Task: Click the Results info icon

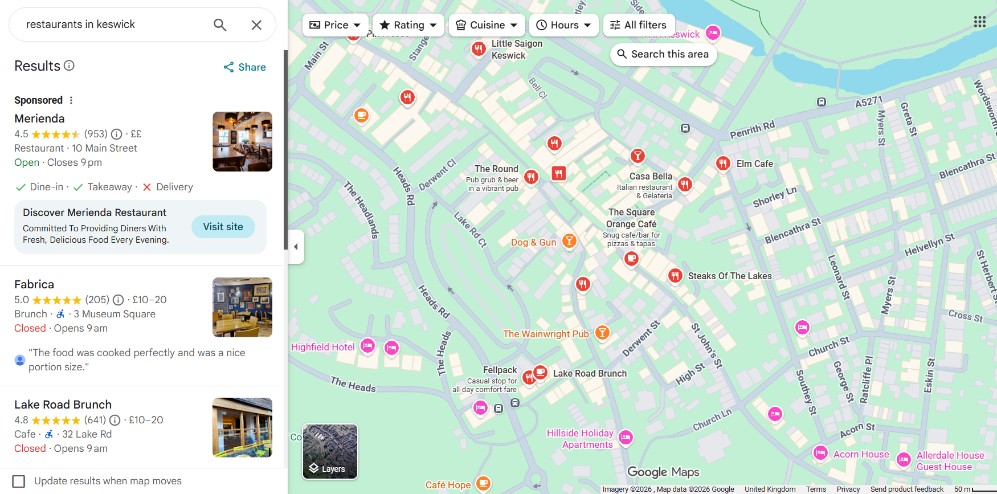Action: [x=69, y=66]
